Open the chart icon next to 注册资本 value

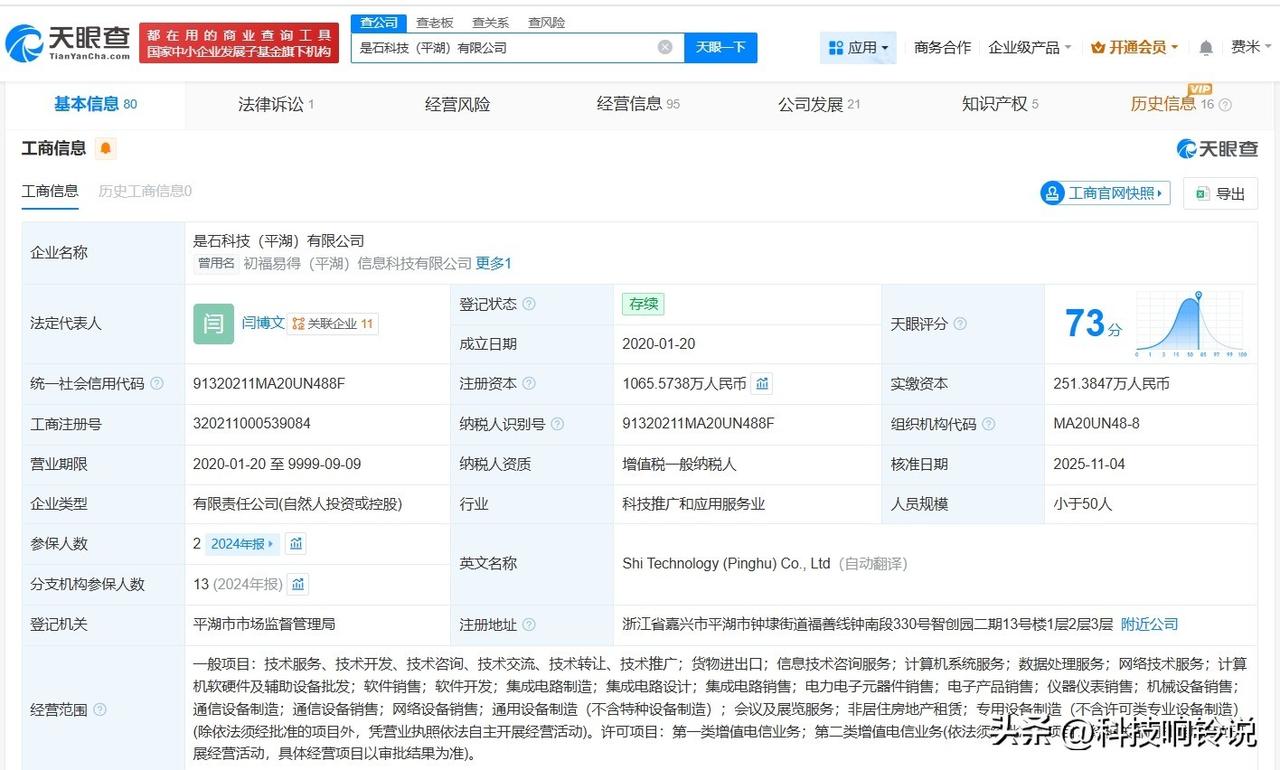(x=762, y=384)
